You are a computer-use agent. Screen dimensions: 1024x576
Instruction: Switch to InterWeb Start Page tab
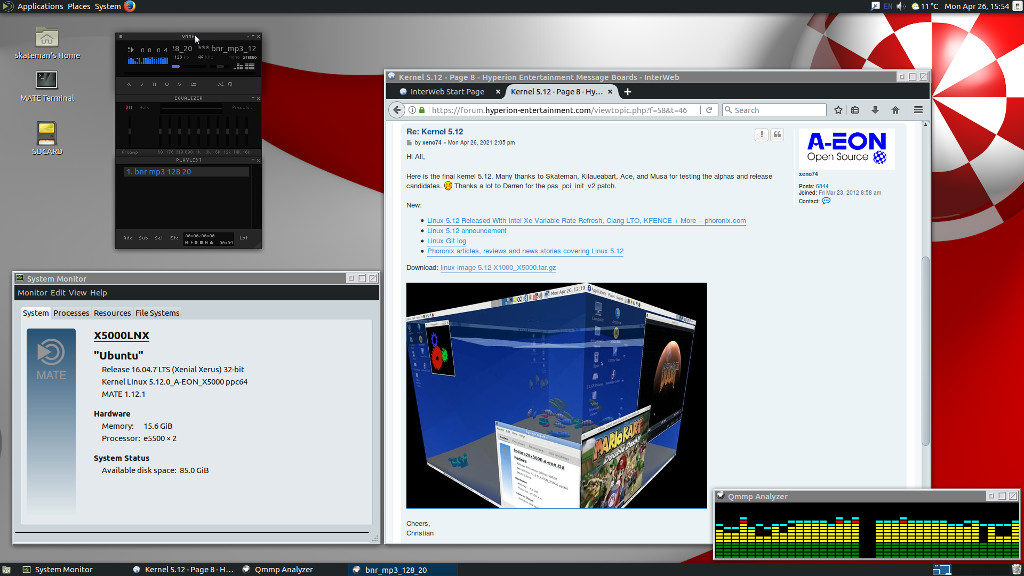tap(447, 91)
